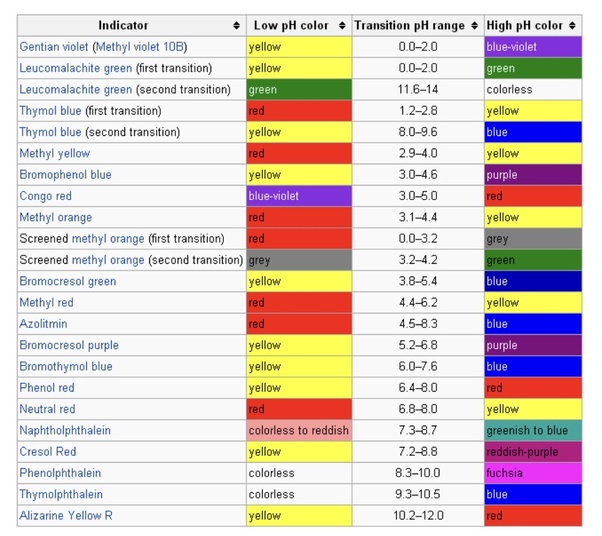
Task: Click the reddish-purple Cresol Red swatch
Action: tap(532, 452)
